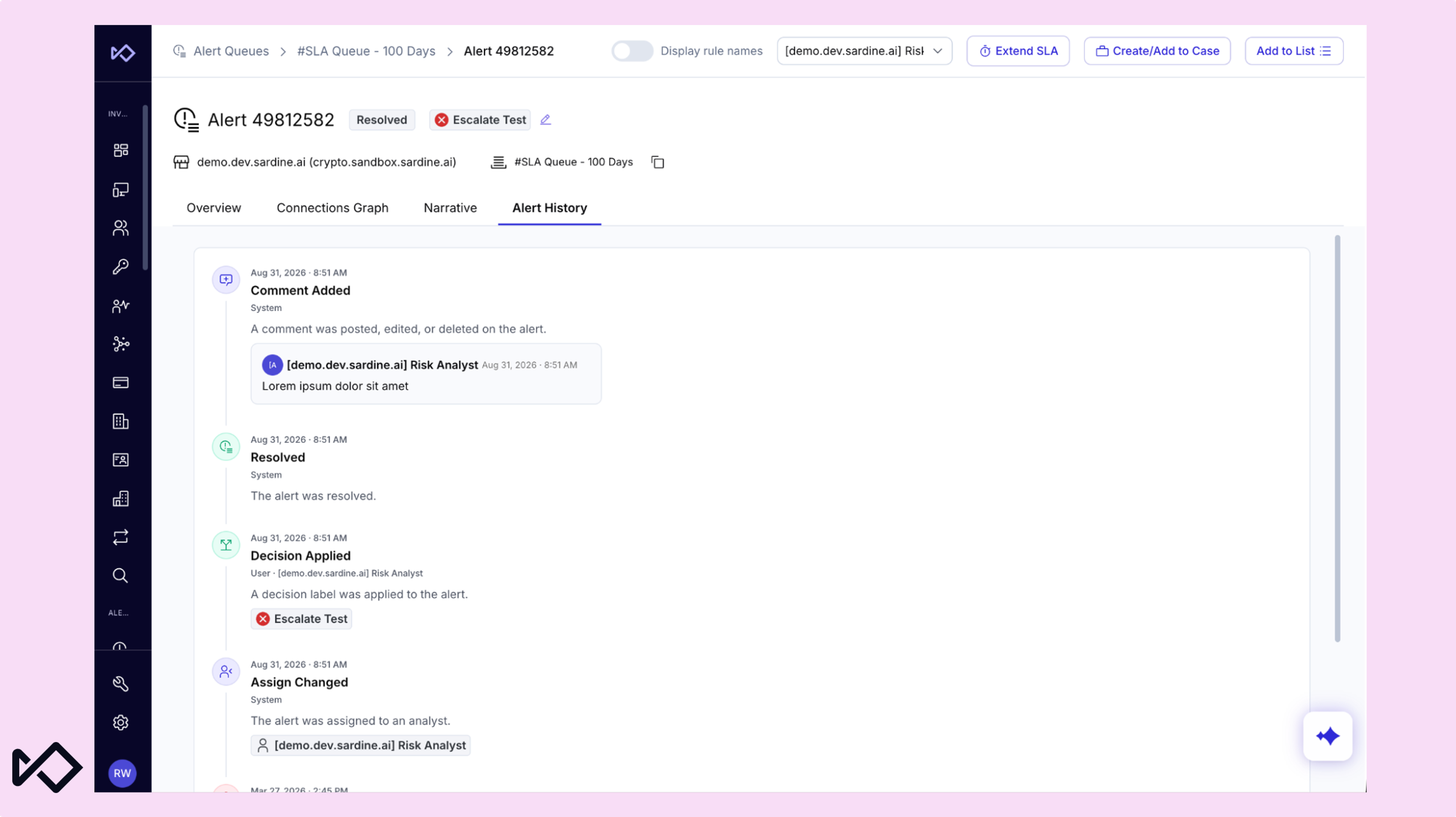Open the wrench tools icon in sidebar
The width and height of the screenshot is (1456, 817).
point(120,683)
